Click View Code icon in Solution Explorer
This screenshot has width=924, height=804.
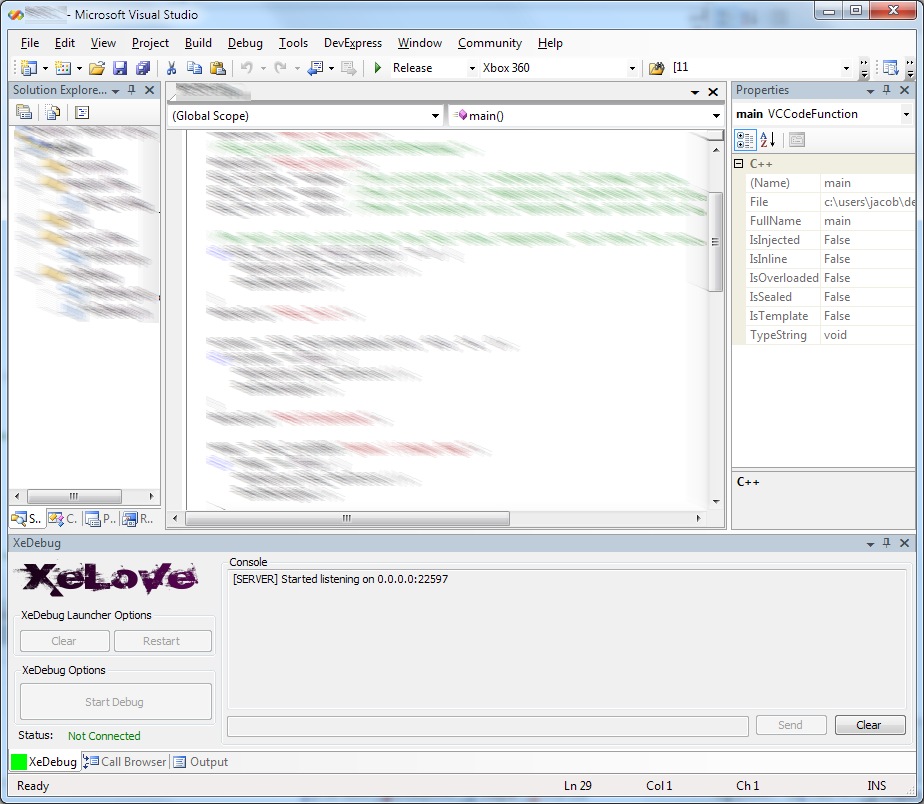(82, 112)
